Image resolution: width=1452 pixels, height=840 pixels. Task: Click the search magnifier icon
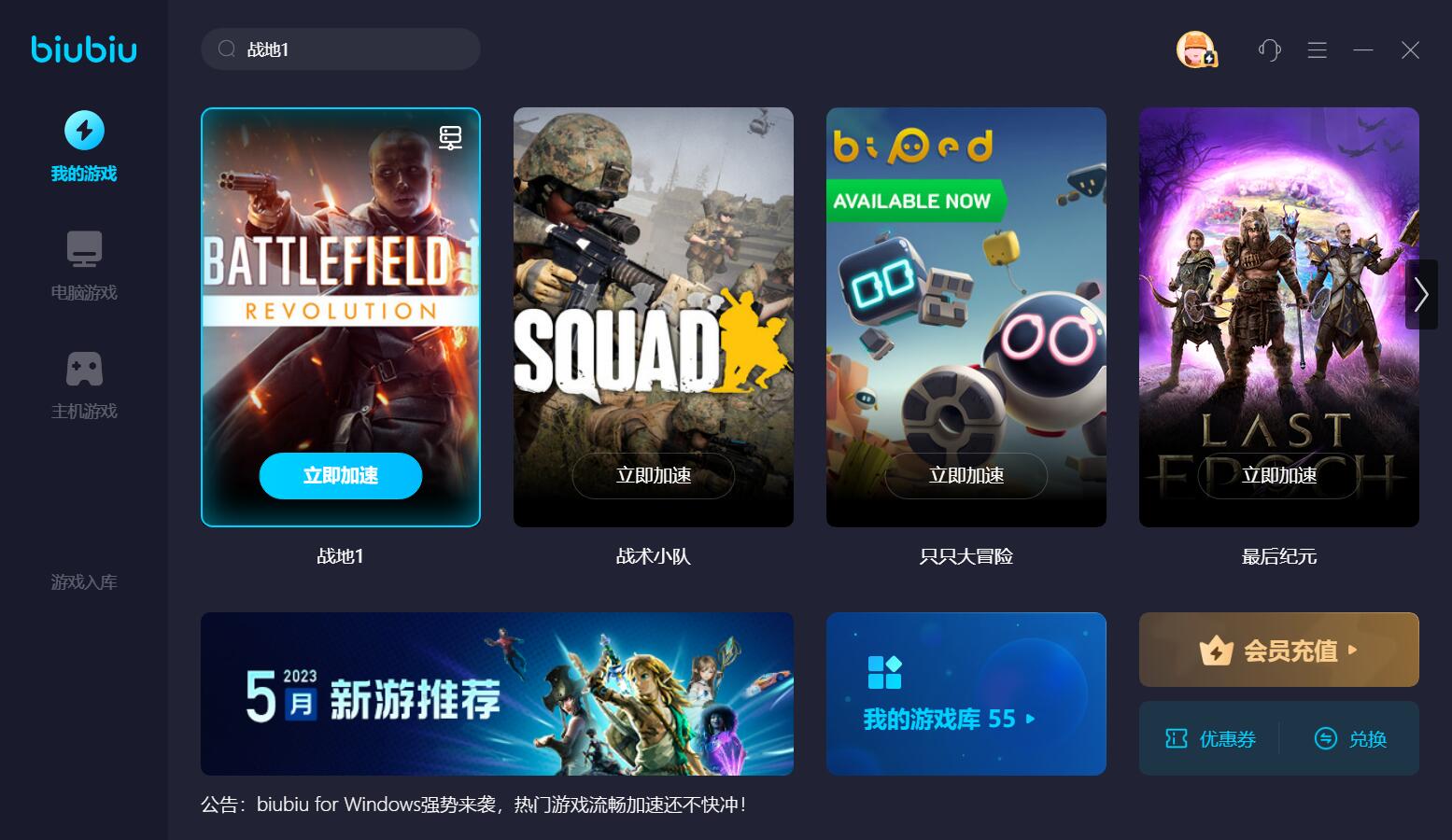[x=226, y=49]
